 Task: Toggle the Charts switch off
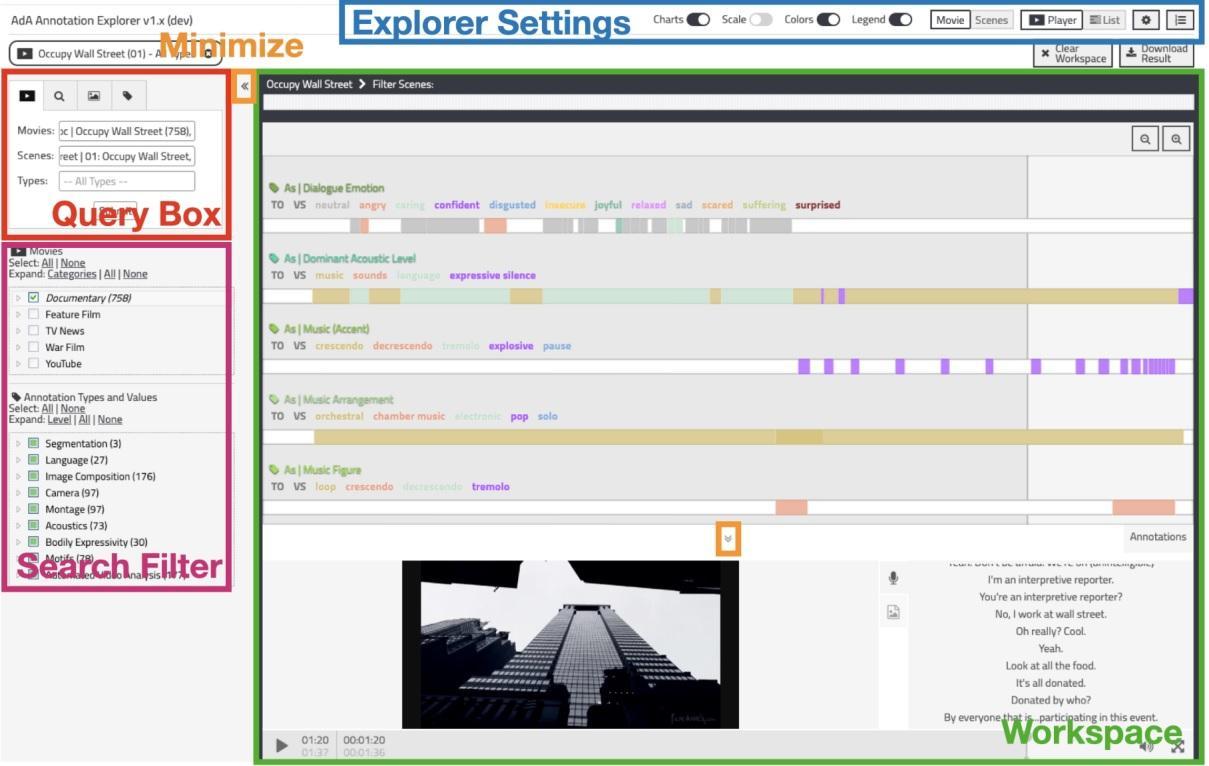[698, 20]
